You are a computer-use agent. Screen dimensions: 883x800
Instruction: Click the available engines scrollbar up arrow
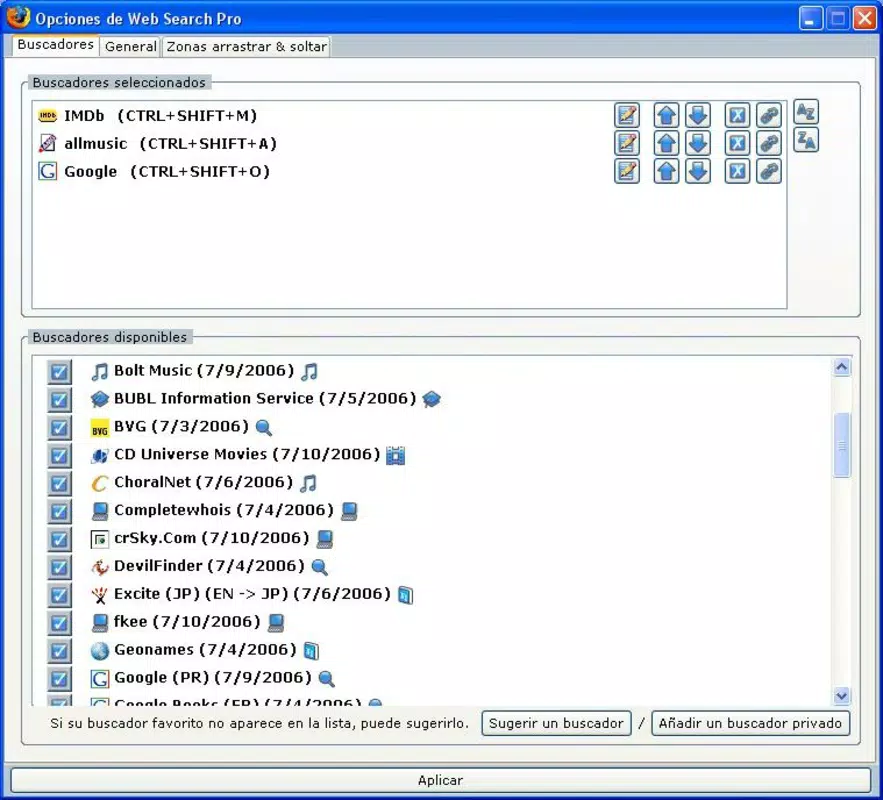pyautogui.click(x=841, y=367)
